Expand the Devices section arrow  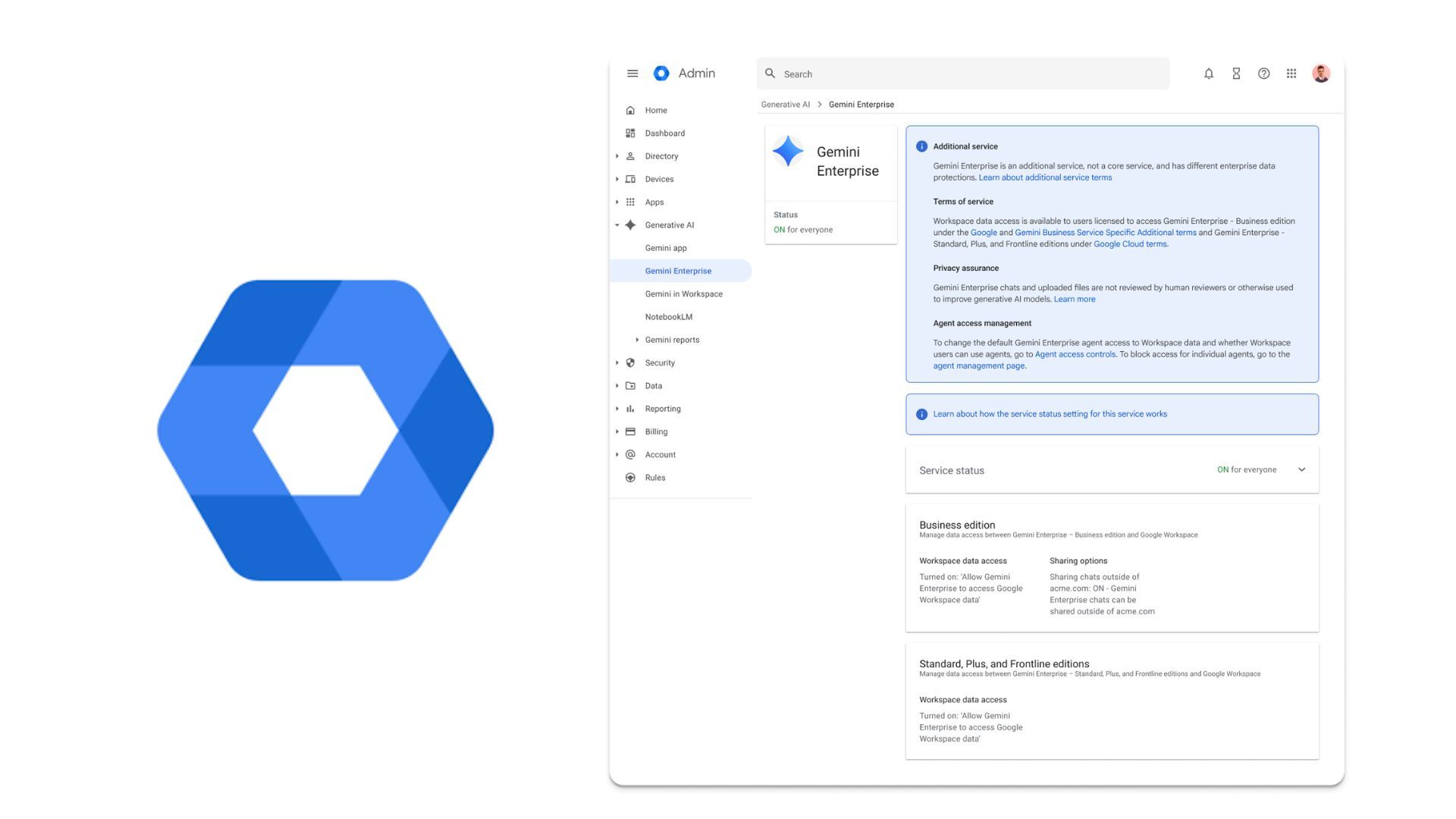[617, 180]
